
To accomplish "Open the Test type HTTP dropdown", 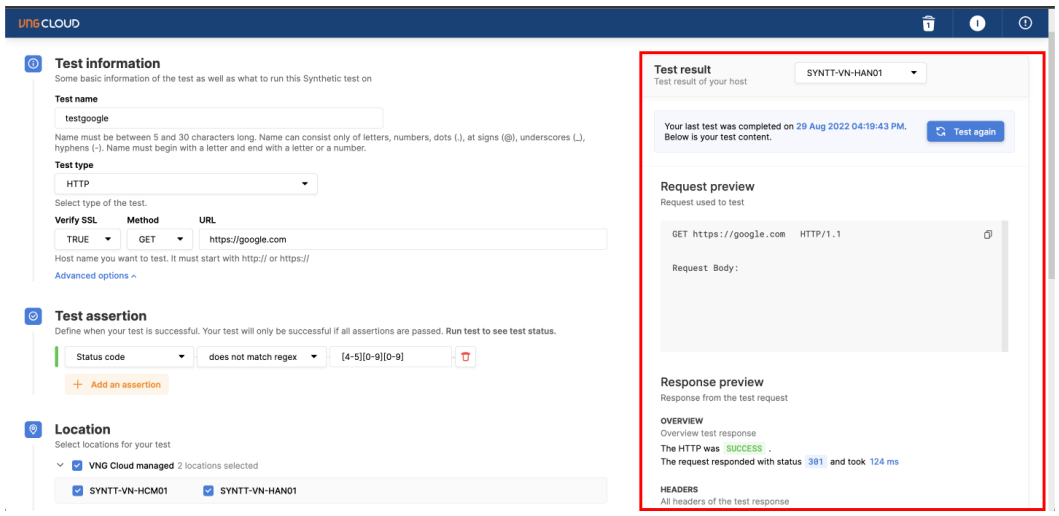I will [x=185, y=184].
